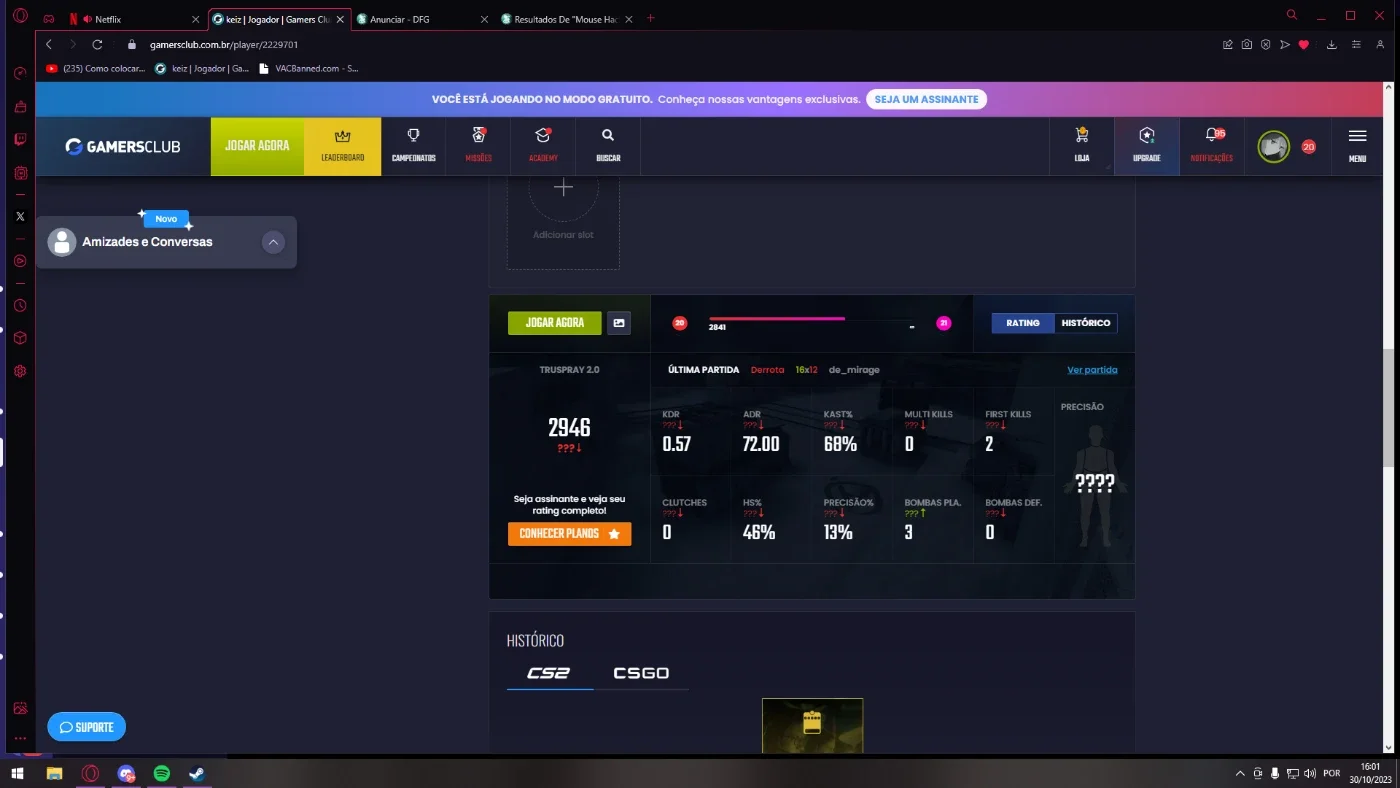Screen dimensions: 1400x788
Task: Open the VACBanned.com bookmark
Action: [308, 69]
